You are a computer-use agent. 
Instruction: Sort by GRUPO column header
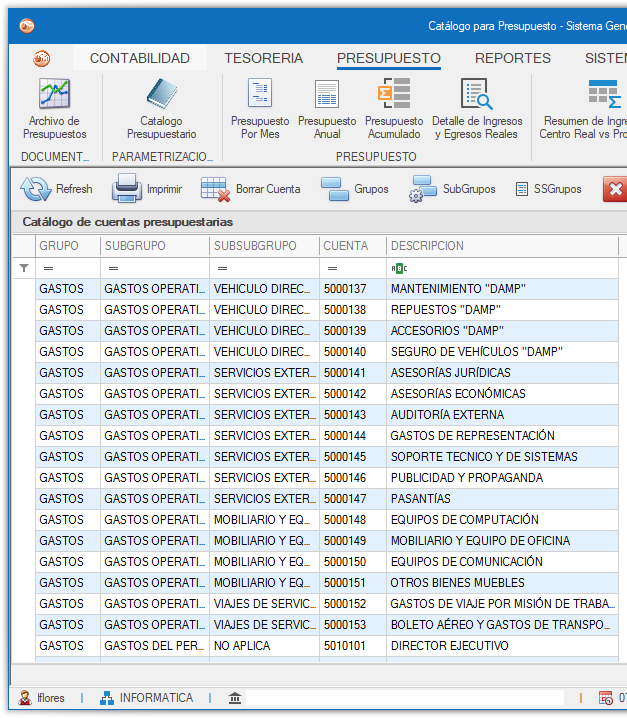pyautogui.click(x=68, y=246)
